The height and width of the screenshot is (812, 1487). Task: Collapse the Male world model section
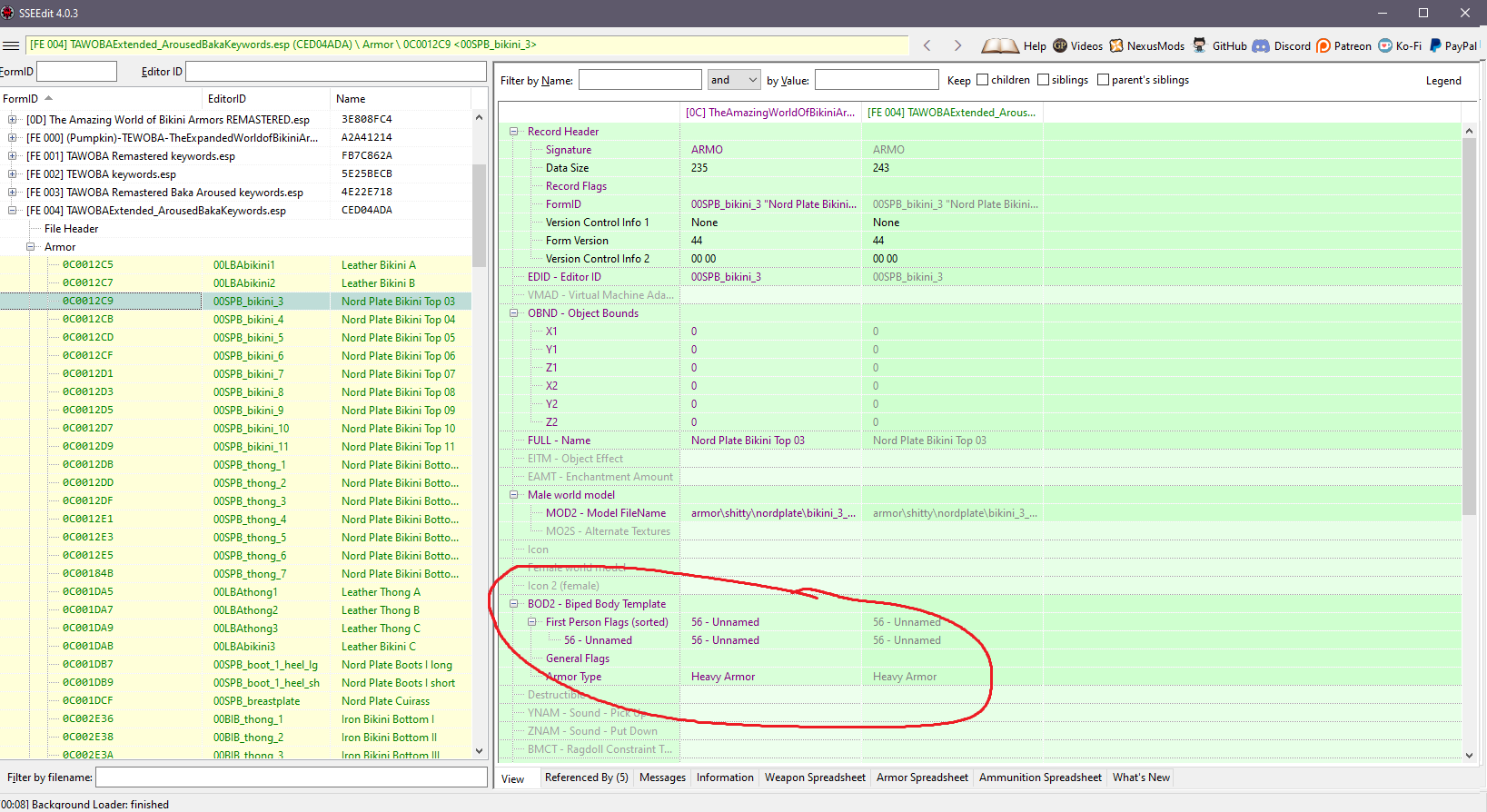(513, 495)
